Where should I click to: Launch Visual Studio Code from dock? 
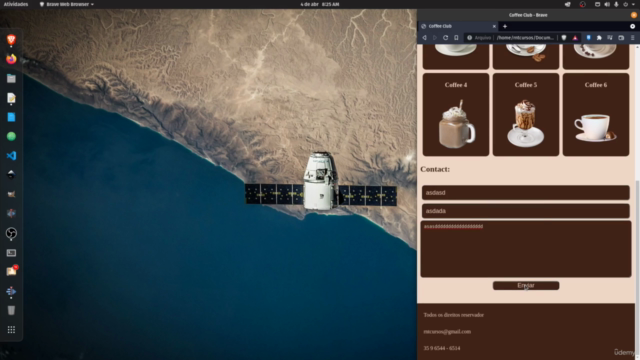[11, 156]
